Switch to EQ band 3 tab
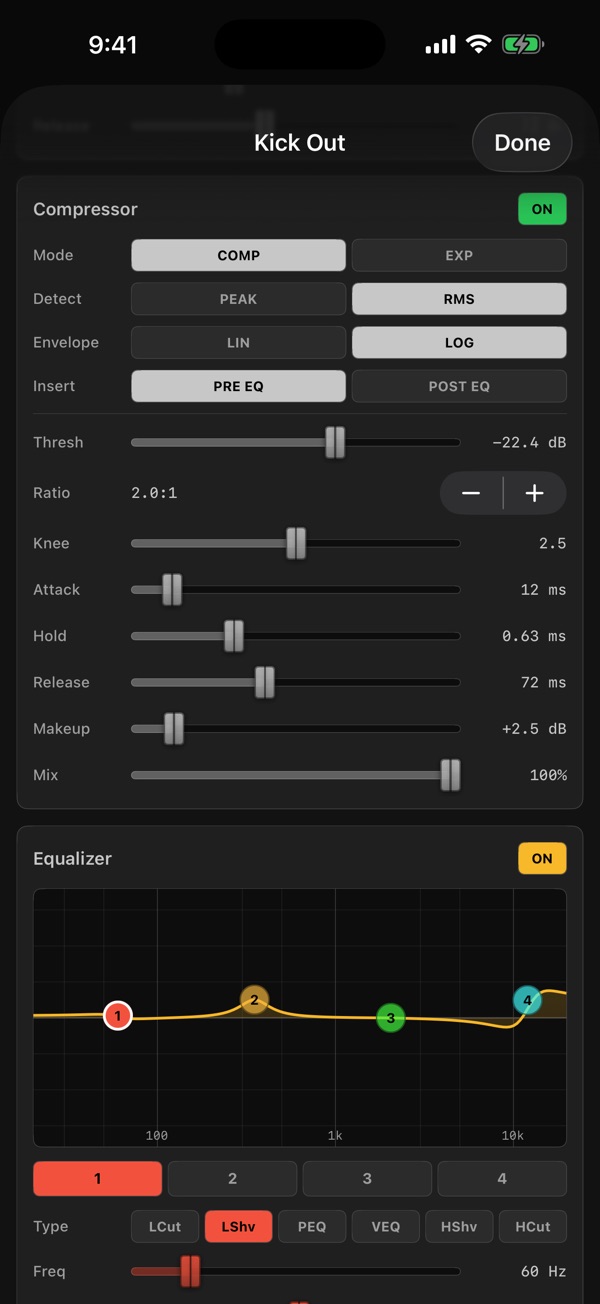 coord(367,1179)
